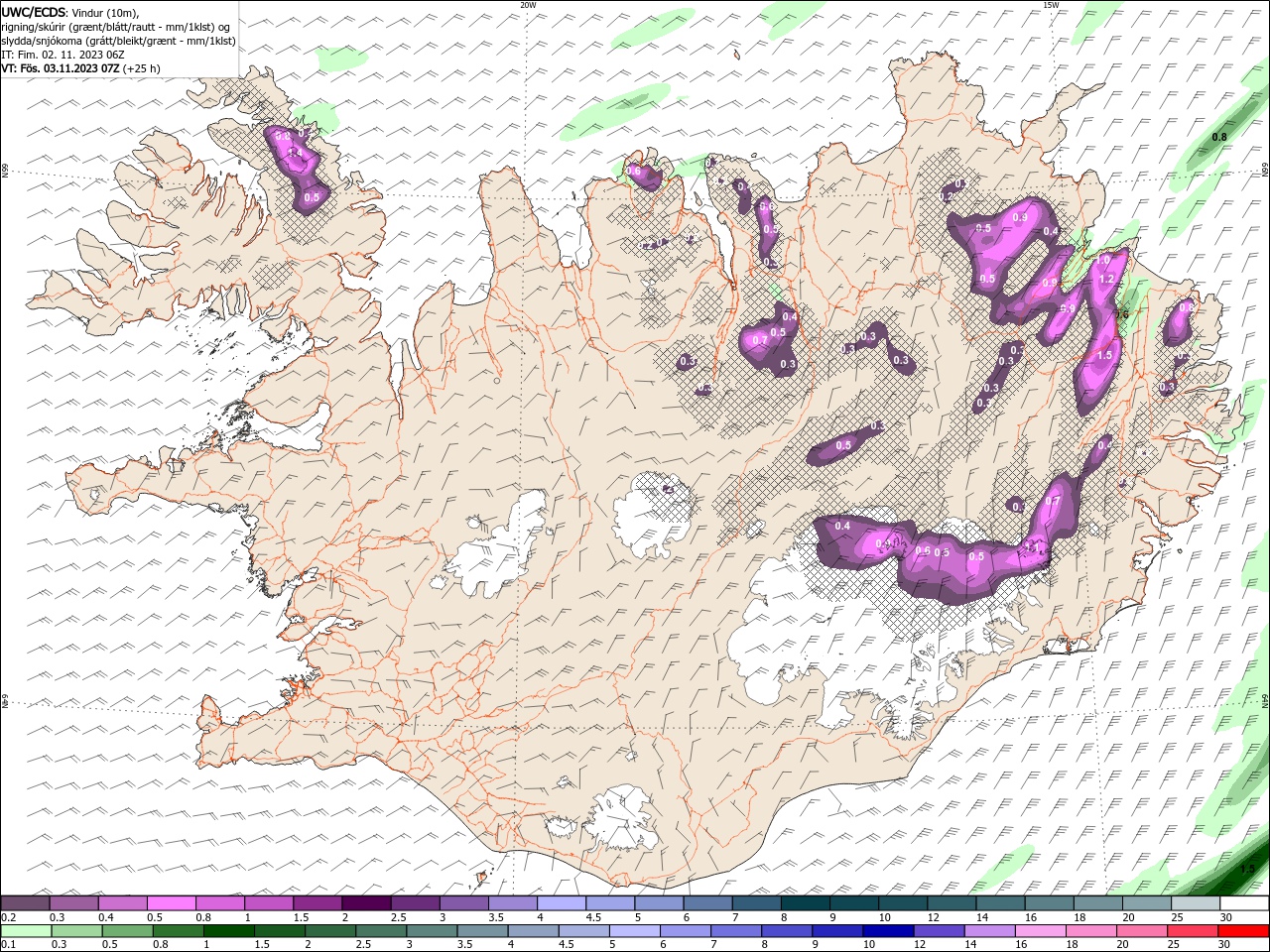Click the bold '0.8' value in the northeast green band
This screenshot has height=952, width=1270.
[x=1219, y=137]
